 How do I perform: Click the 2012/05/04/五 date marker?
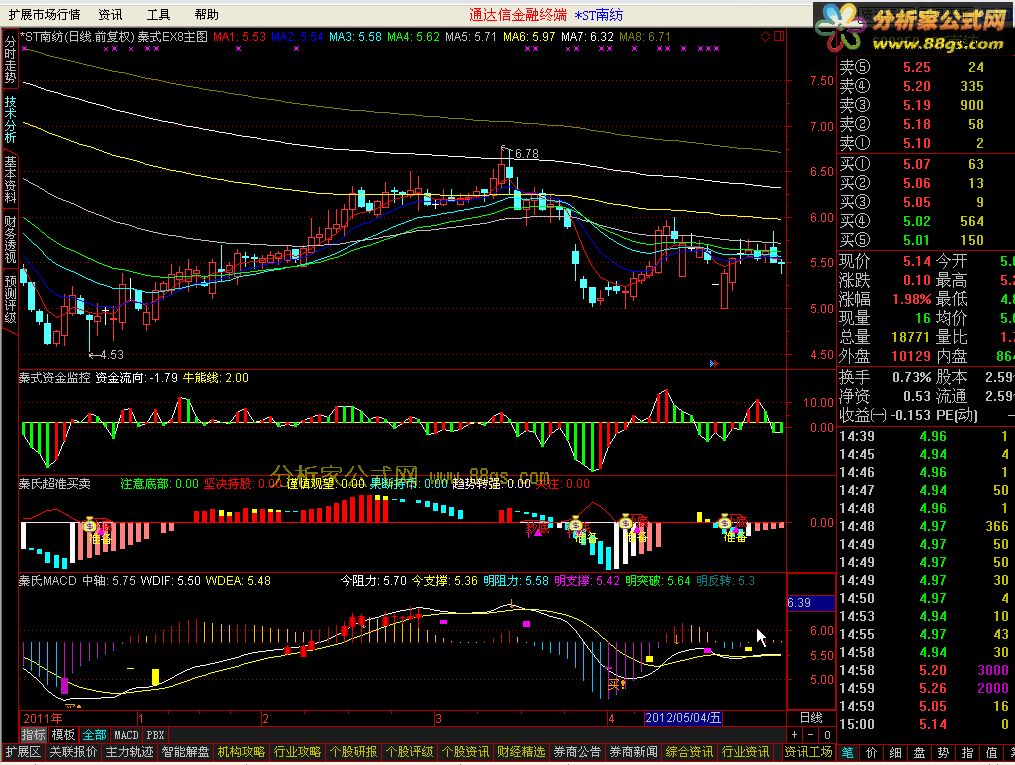coord(683,718)
